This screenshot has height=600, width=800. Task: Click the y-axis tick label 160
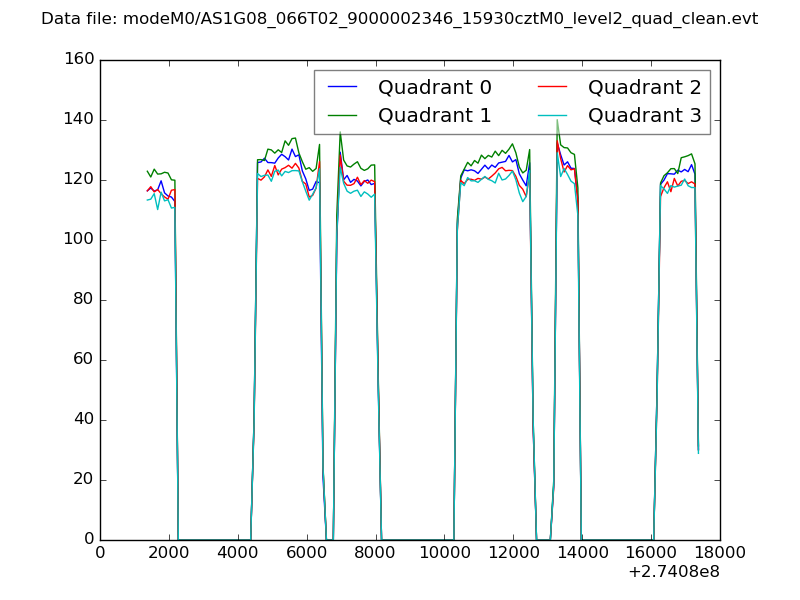[x=79, y=59]
